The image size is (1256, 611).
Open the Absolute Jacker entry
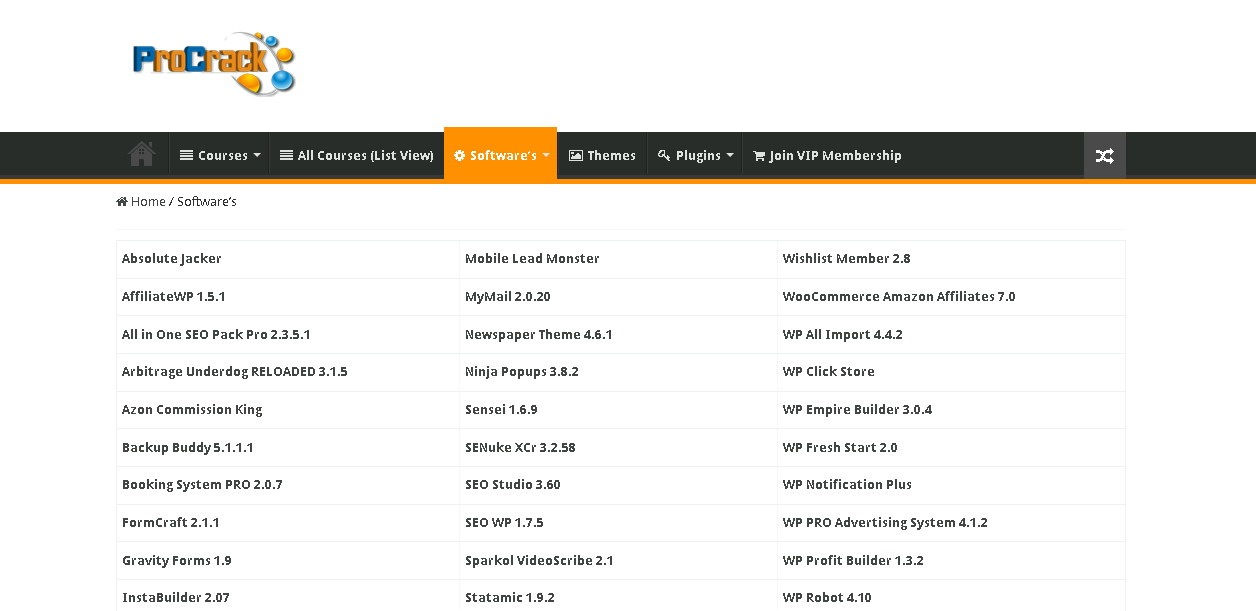[x=172, y=259]
